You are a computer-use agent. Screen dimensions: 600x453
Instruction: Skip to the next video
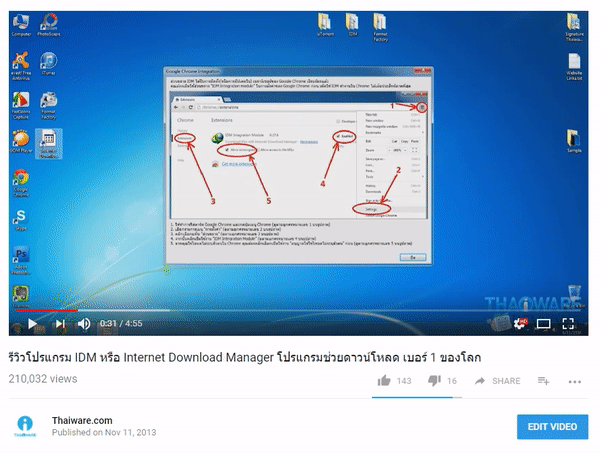pos(60,324)
